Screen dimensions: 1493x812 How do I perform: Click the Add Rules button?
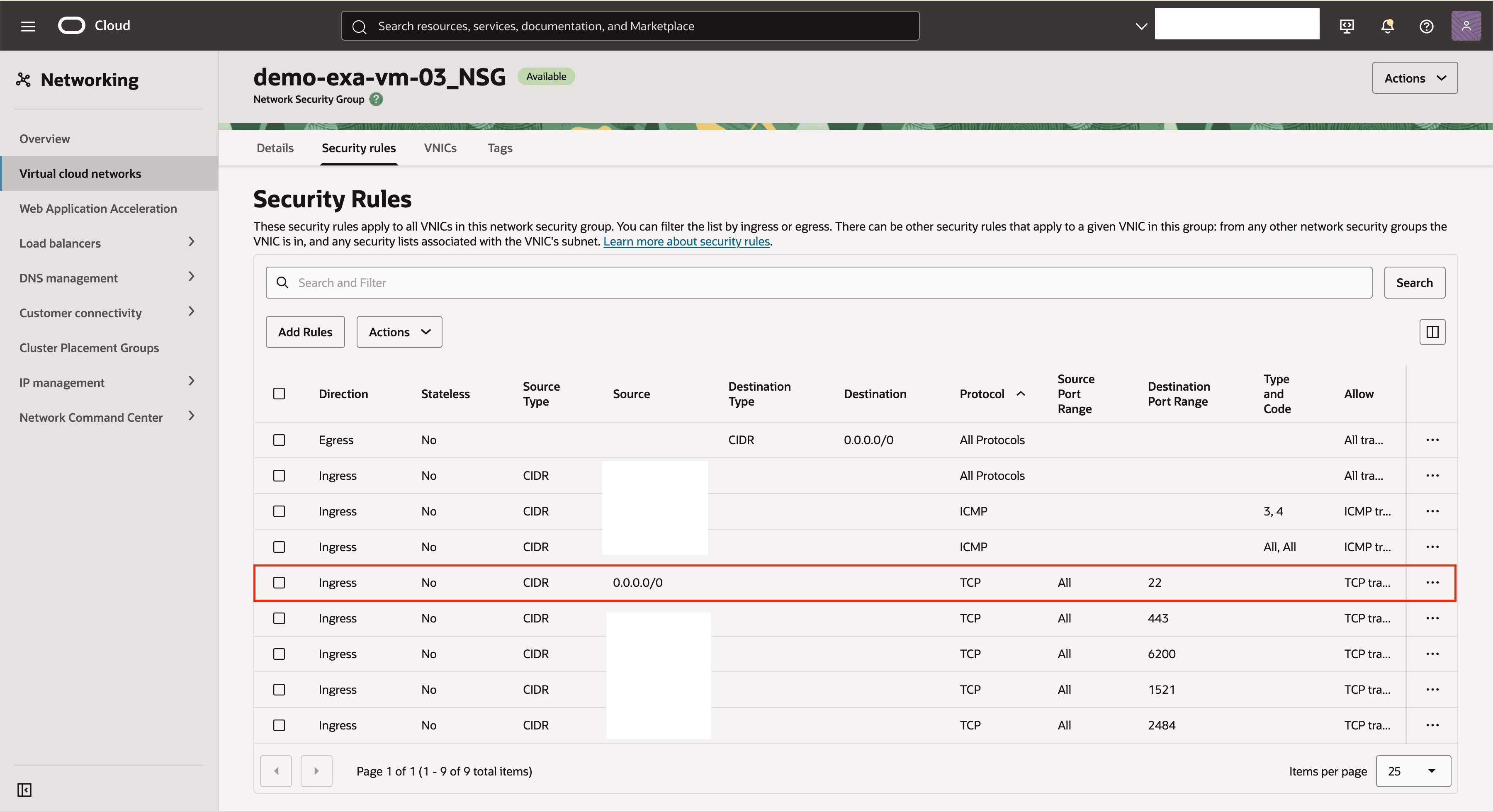click(x=305, y=332)
